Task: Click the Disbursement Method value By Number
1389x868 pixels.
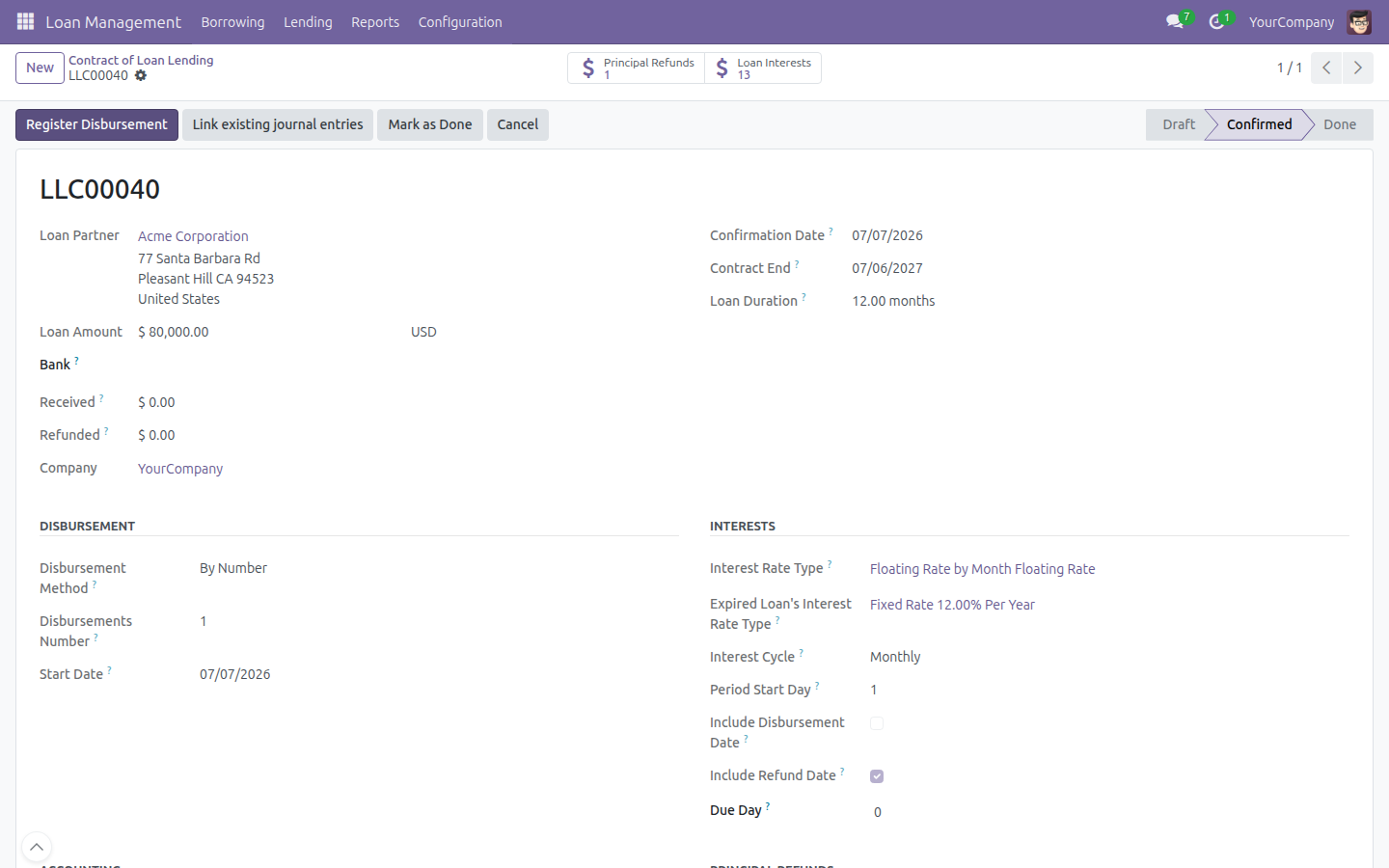Action: click(x=233, y=568)
